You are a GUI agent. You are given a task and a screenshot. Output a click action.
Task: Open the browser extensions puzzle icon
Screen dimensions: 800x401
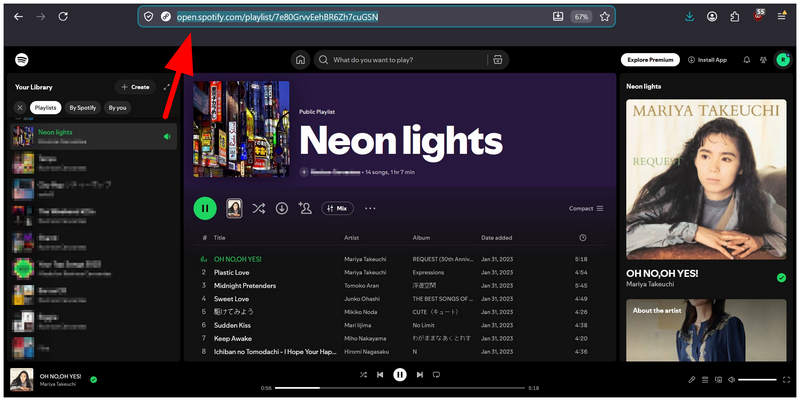point(734,17)
